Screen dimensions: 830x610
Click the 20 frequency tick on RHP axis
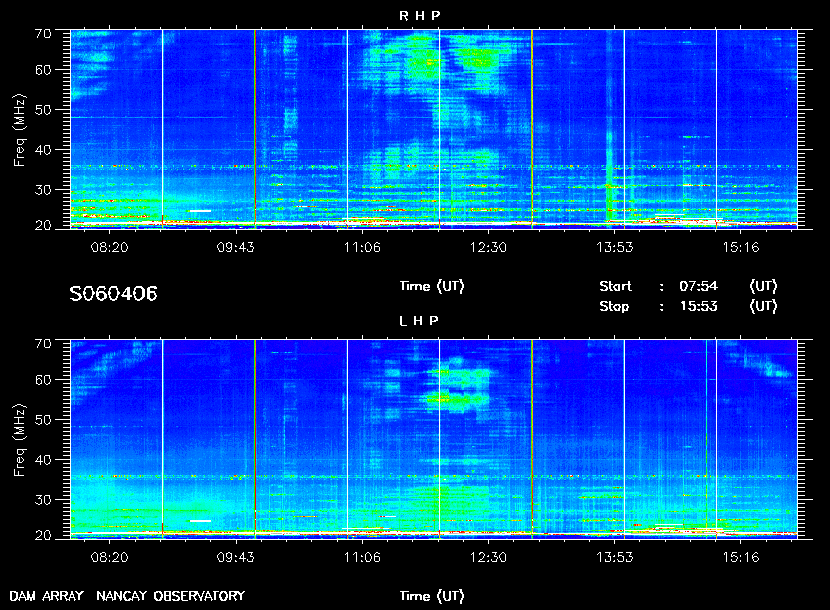[43, 226]
